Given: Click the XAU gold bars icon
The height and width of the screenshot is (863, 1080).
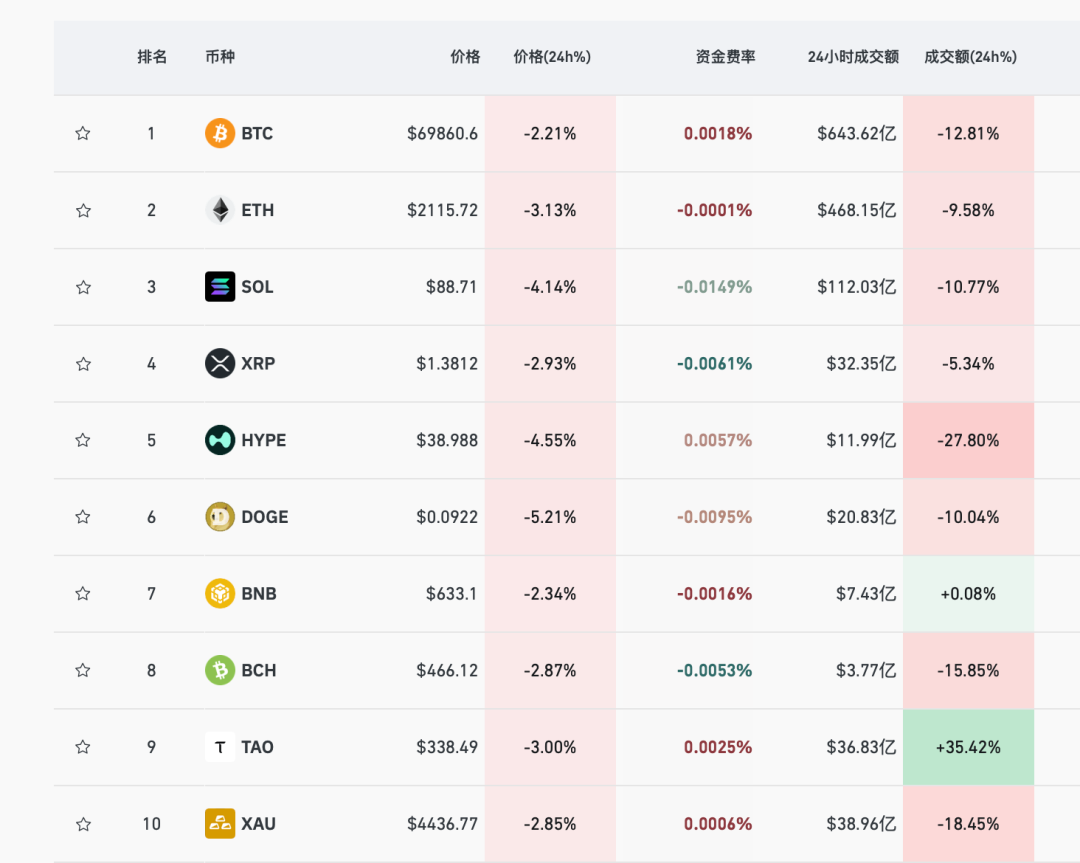Looking at the screenshot, I should (x=220, y=823).
